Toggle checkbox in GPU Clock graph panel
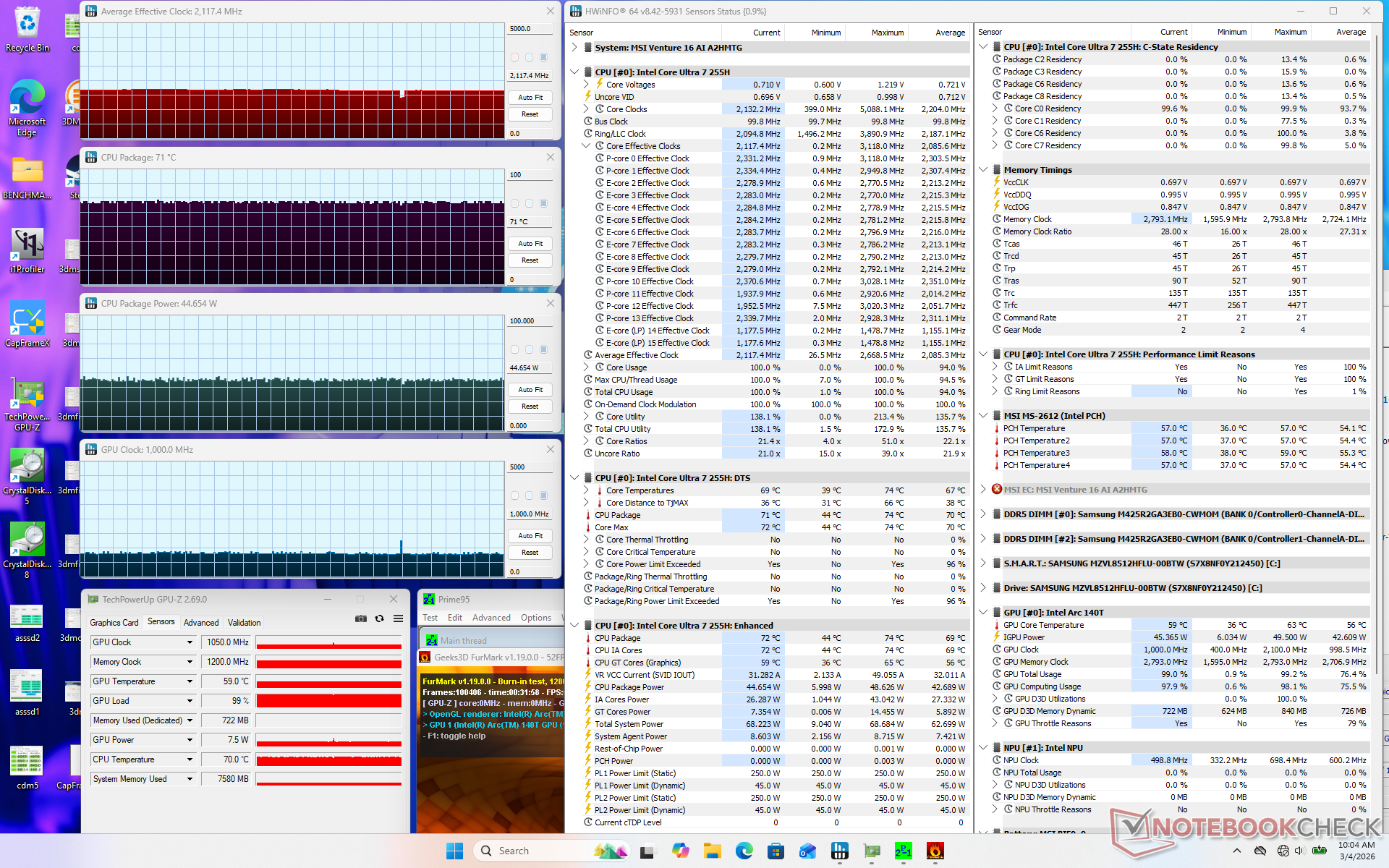Image resolution: width=1389 pixels, height=868 pixels. coord(543,495)
